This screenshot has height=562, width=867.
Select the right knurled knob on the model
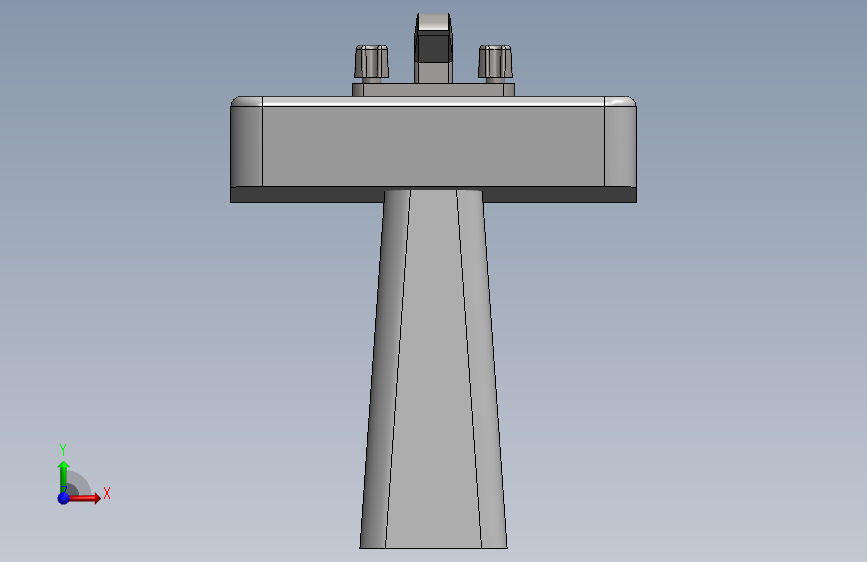pyautogui.click(x=495, y=62)
